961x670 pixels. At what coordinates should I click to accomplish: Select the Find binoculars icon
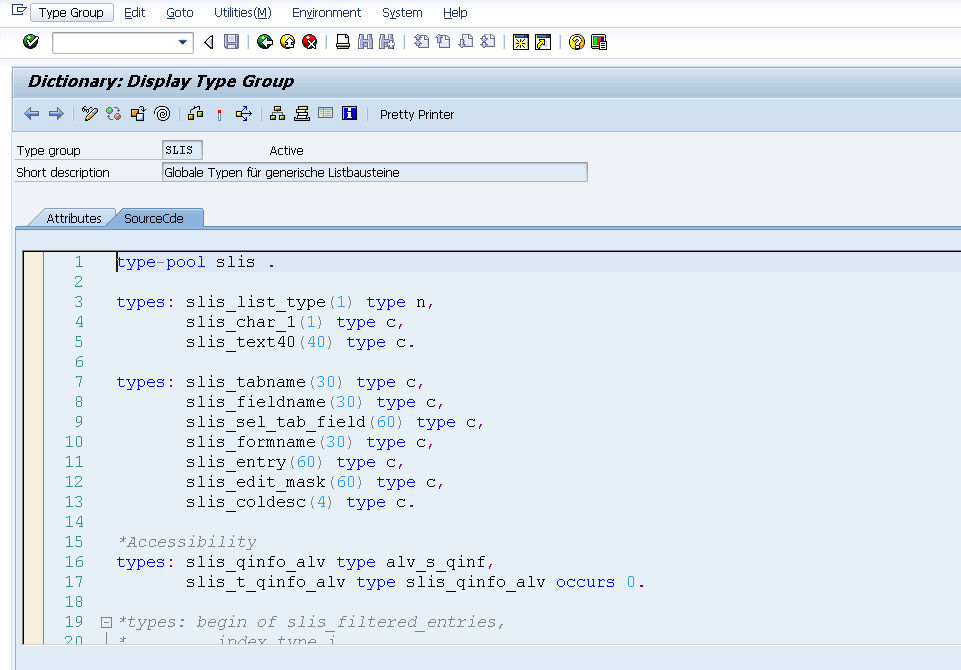[363, 42]
